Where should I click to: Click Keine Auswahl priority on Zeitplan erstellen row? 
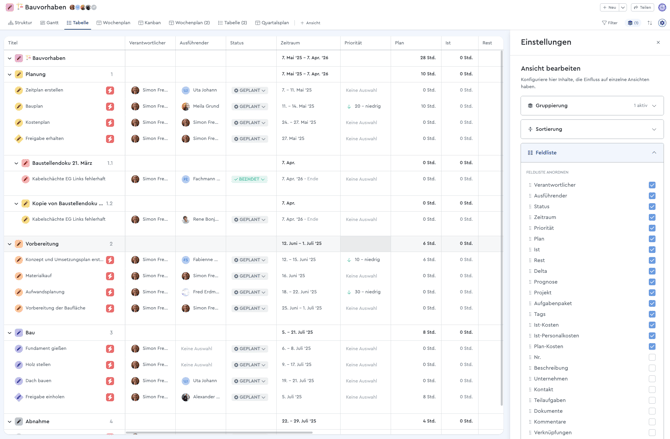tap(361, 90)
